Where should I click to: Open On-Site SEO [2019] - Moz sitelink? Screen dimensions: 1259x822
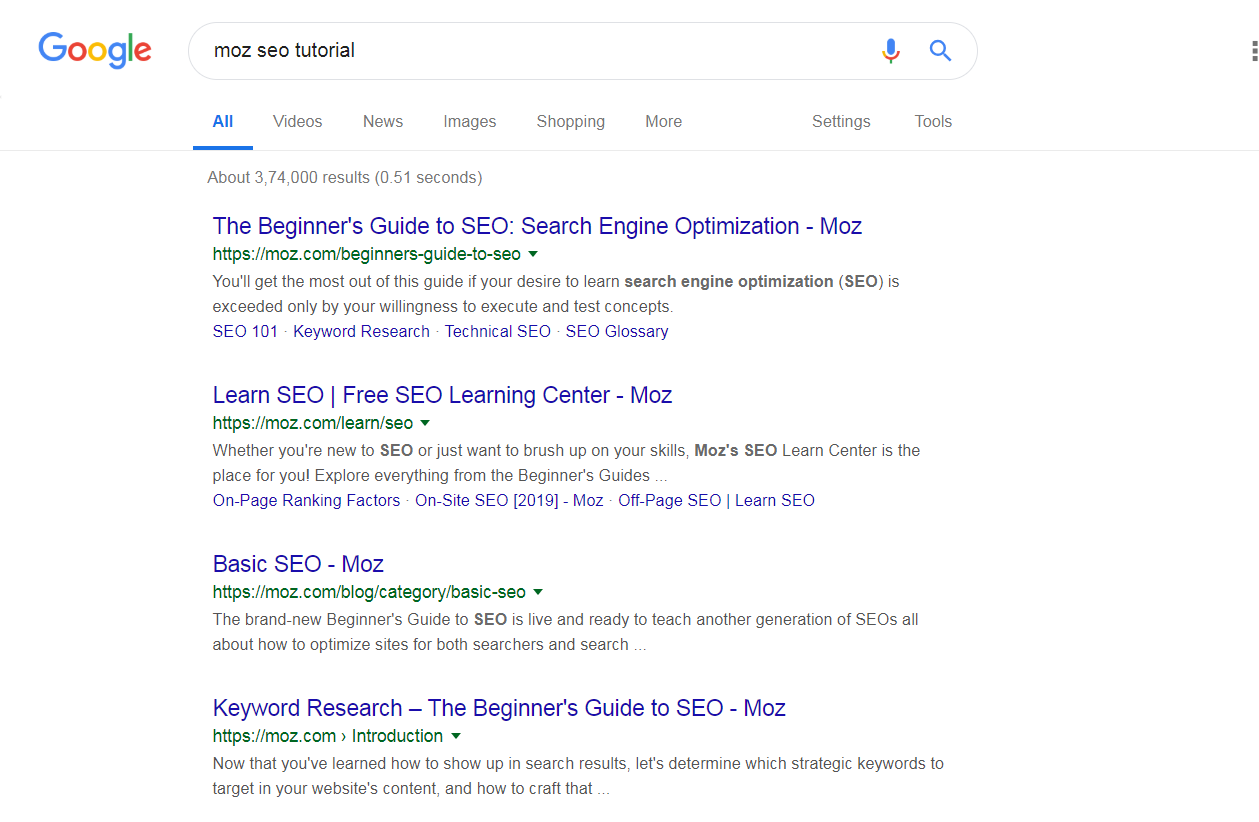[x=509, y=500]
